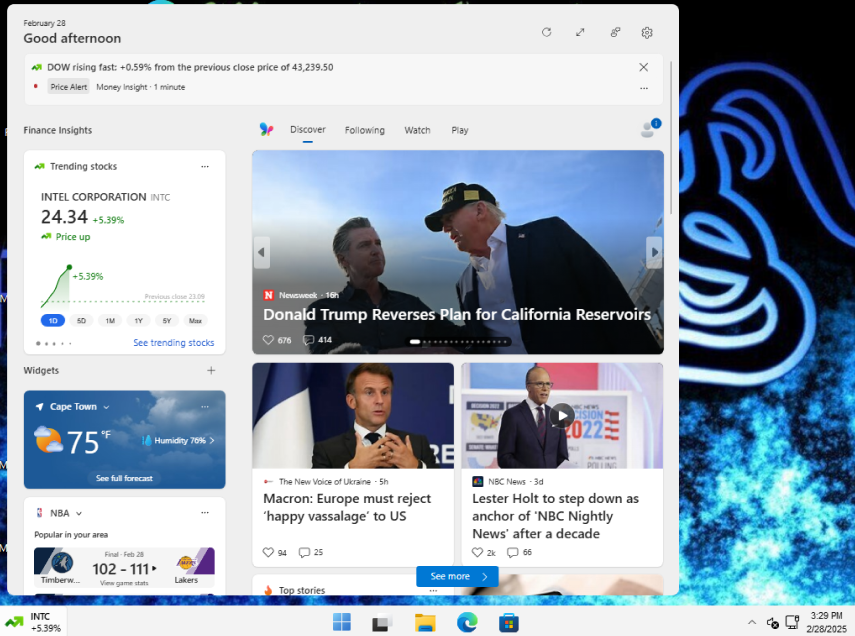Dismiss the DOW price alert
855x636 pixels.
tap(643, 67)
